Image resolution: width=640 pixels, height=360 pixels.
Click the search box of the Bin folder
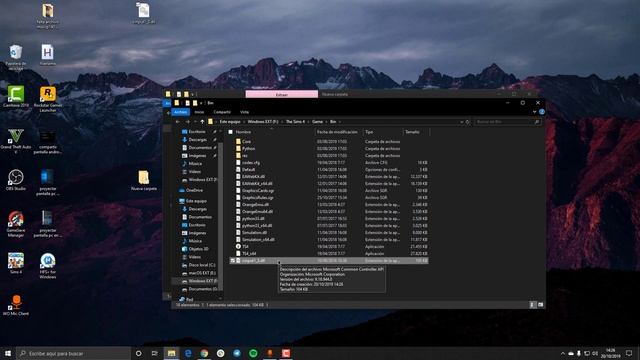pyautogui.click(x=508, y=122)
